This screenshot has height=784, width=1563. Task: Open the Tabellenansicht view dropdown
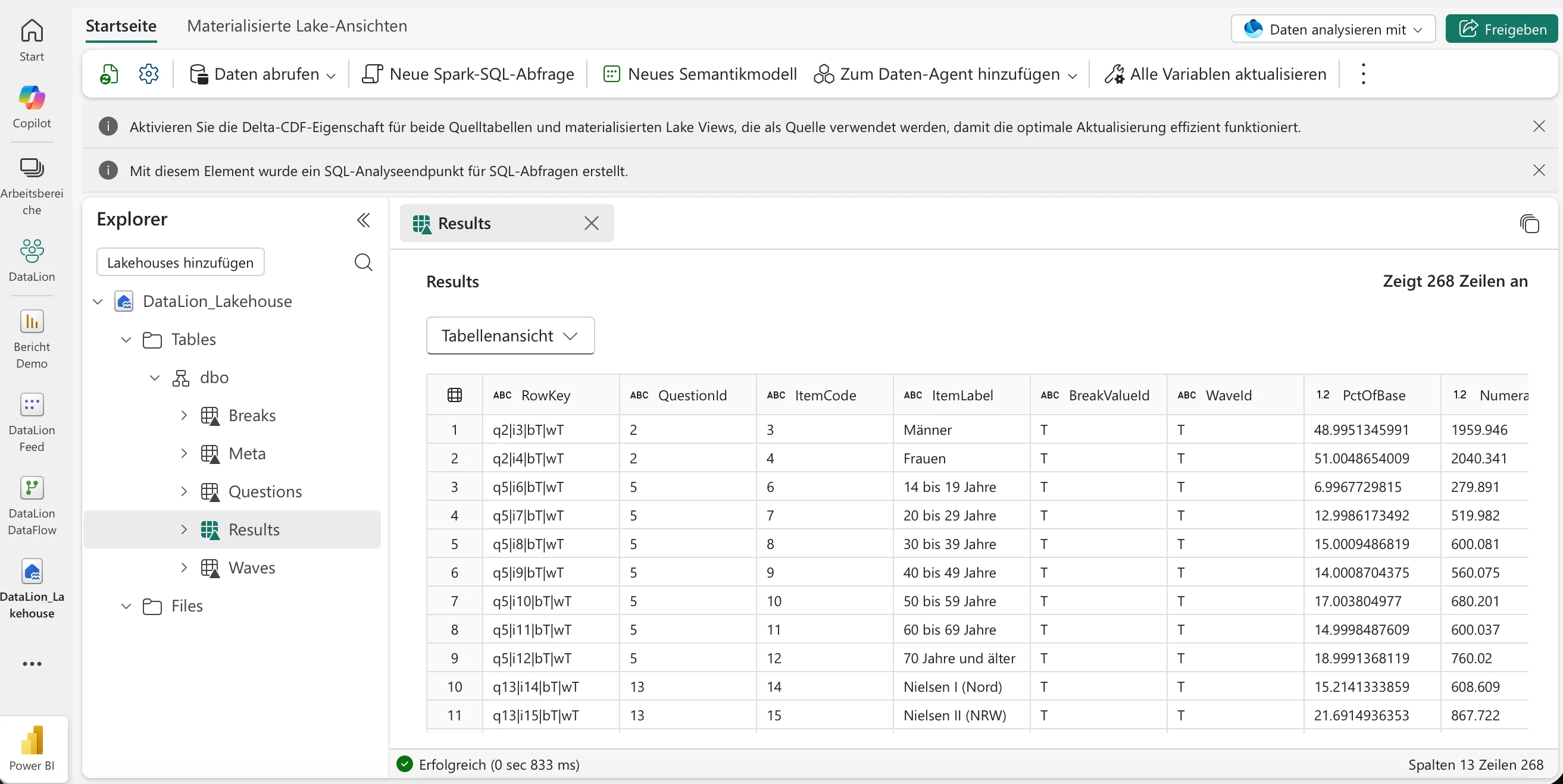pyautogui.click(x=510, y=335)
